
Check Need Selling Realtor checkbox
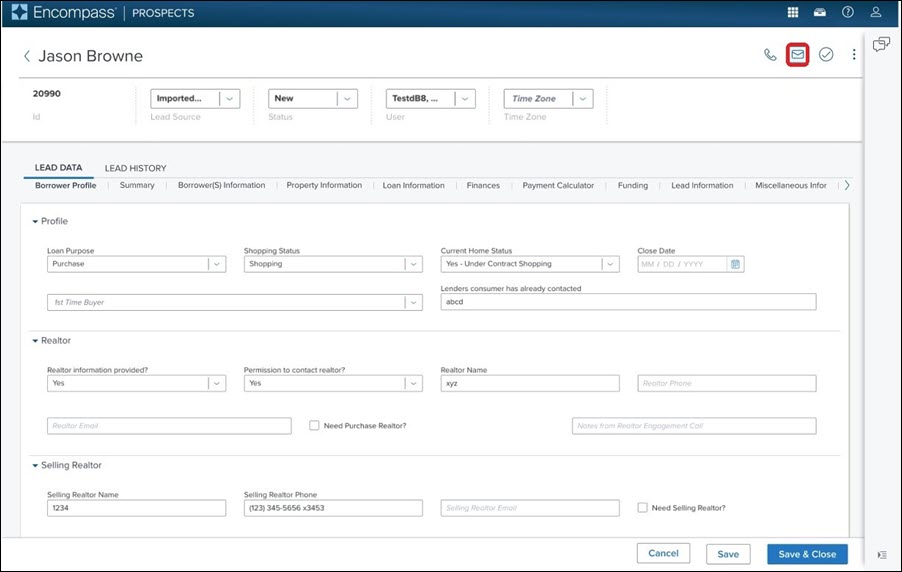click(x=643, y=508)
